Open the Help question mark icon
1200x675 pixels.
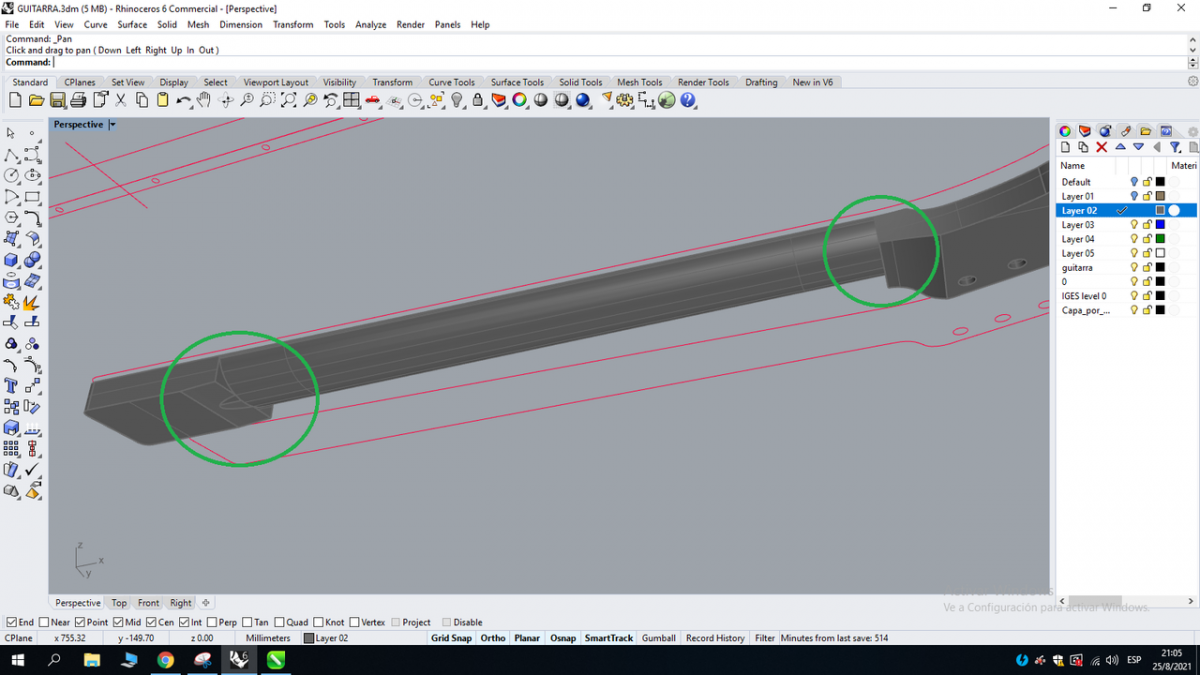(688, 100)
